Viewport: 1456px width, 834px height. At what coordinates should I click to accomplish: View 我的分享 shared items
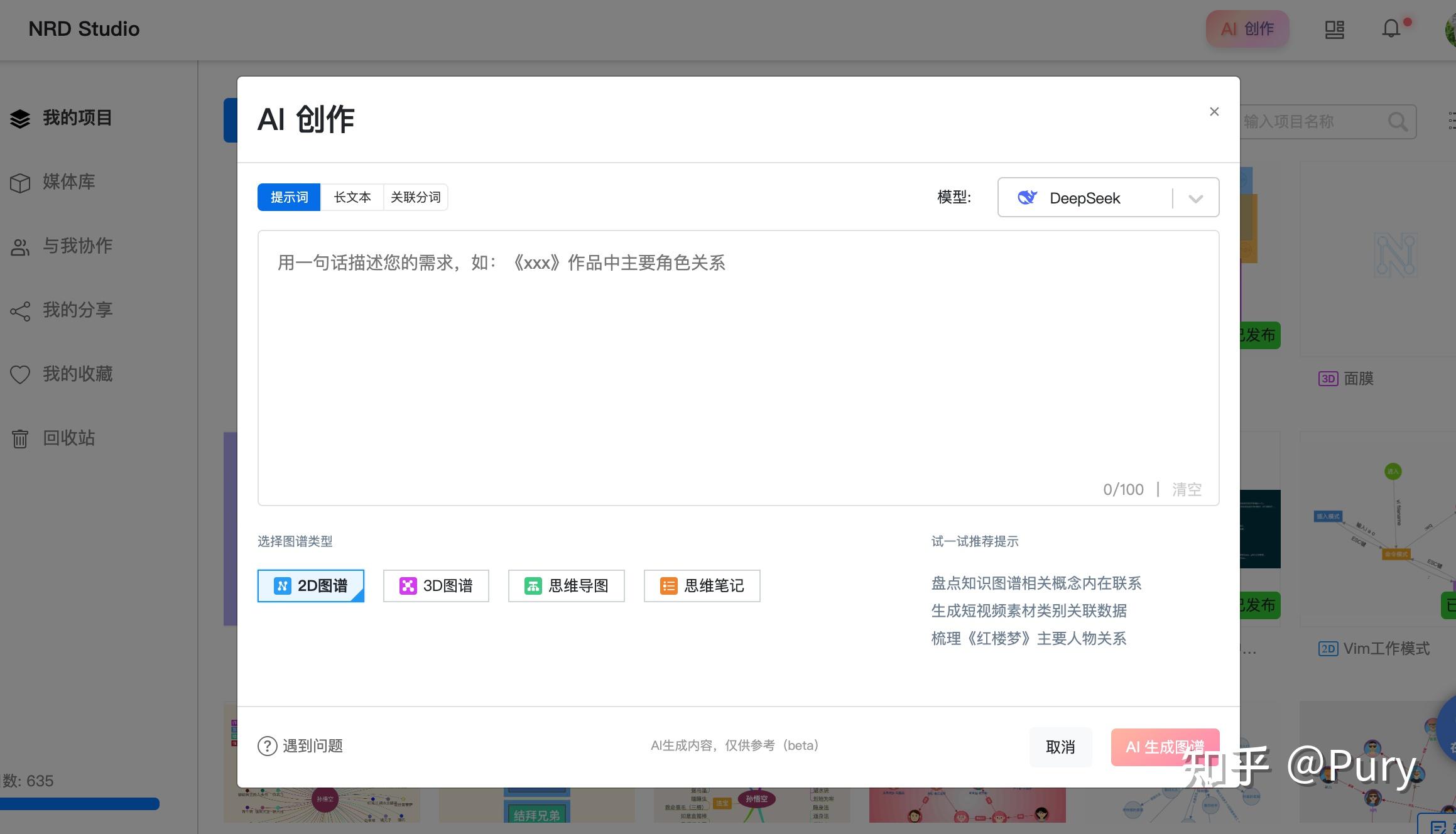77,310
